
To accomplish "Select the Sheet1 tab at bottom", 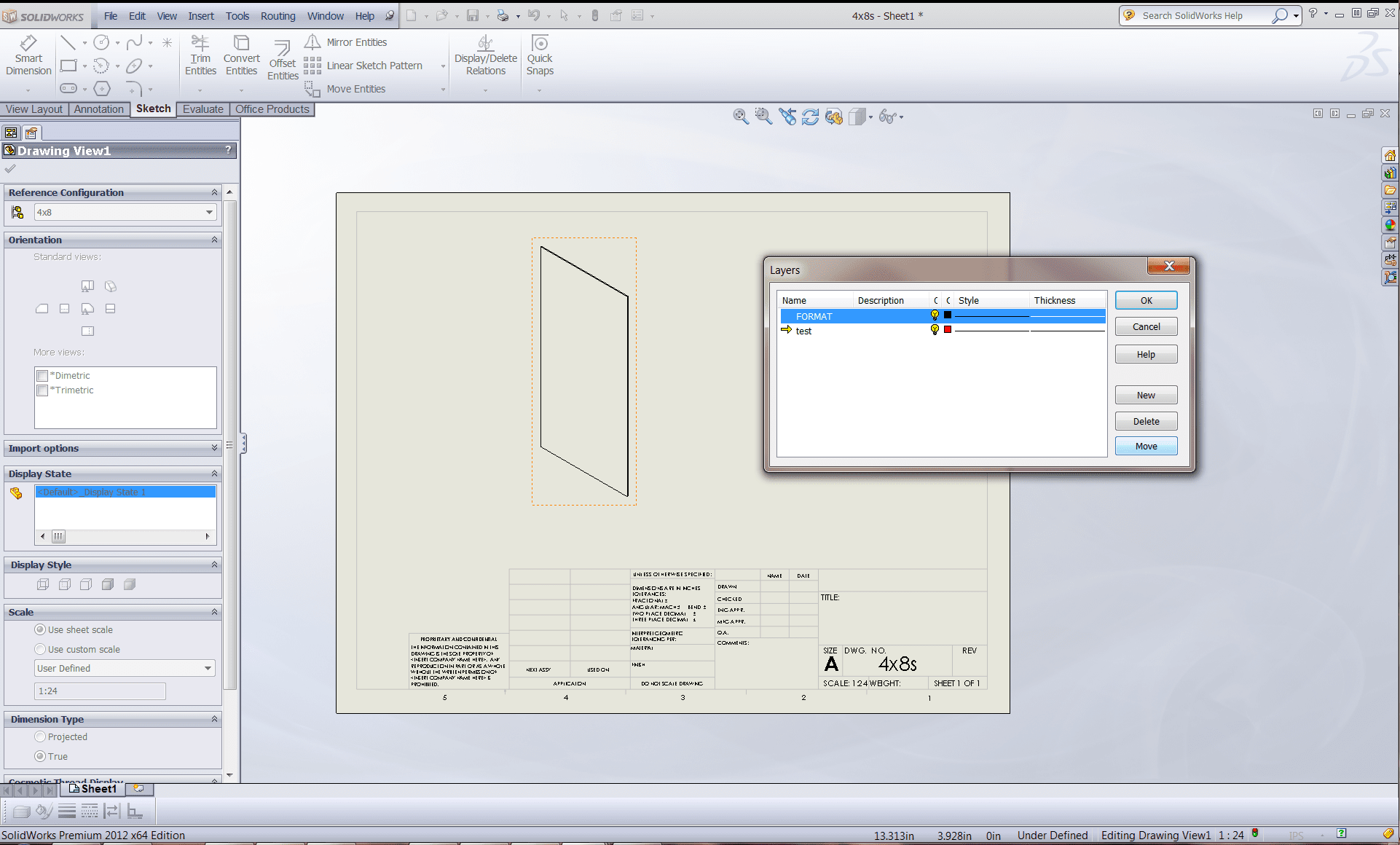I will (x=92, y=789).
